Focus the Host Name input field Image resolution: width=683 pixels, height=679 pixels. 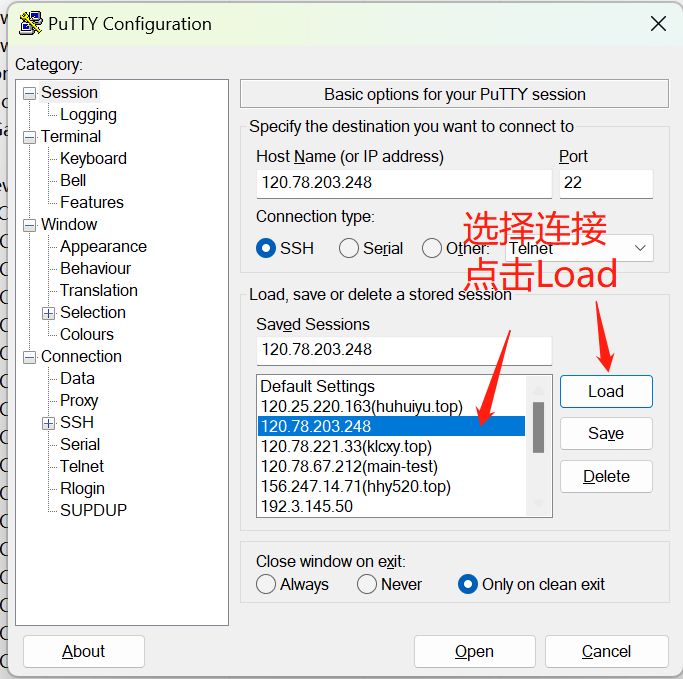tap(404, 183)
